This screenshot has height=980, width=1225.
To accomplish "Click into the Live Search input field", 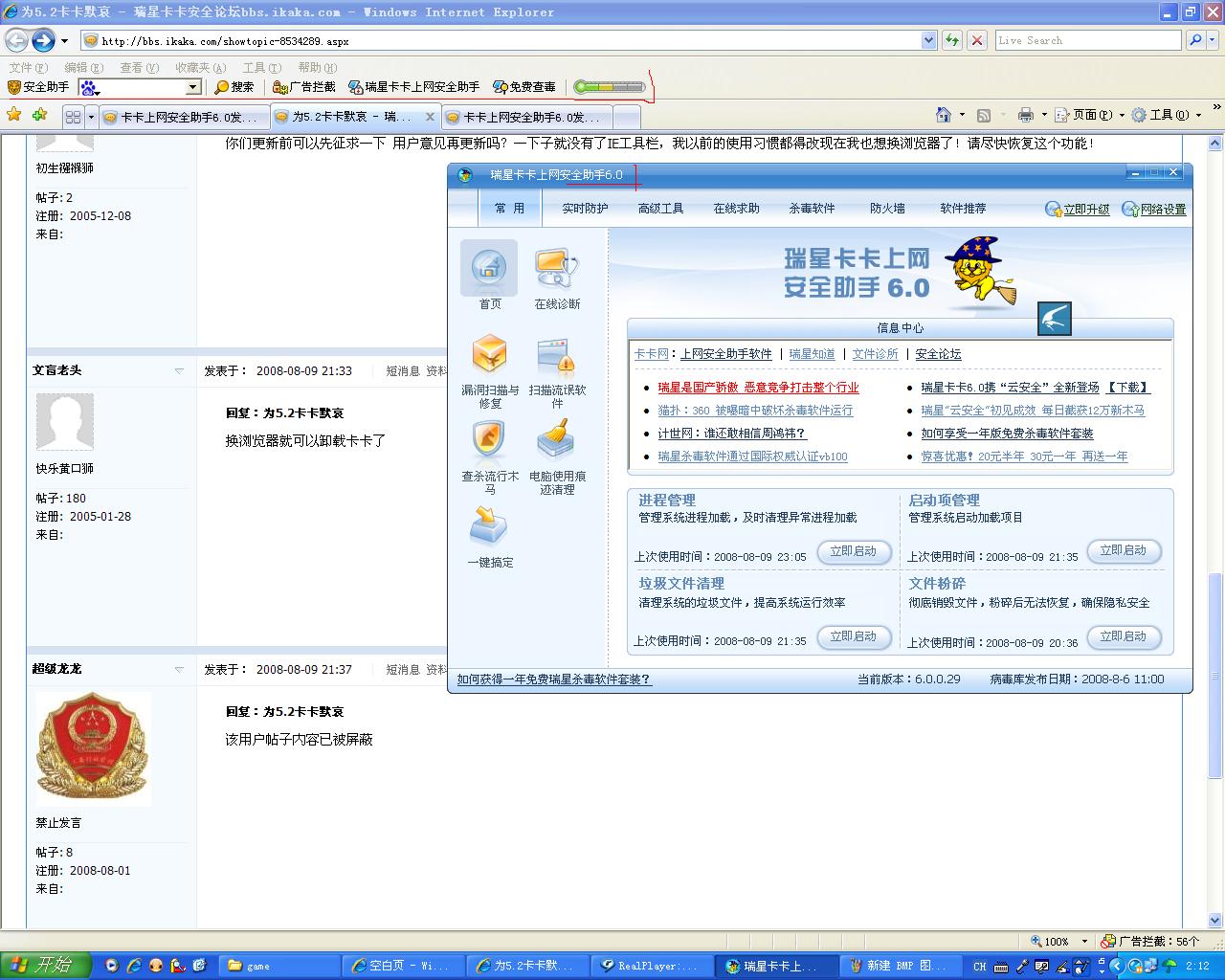I will (1088, 40).
